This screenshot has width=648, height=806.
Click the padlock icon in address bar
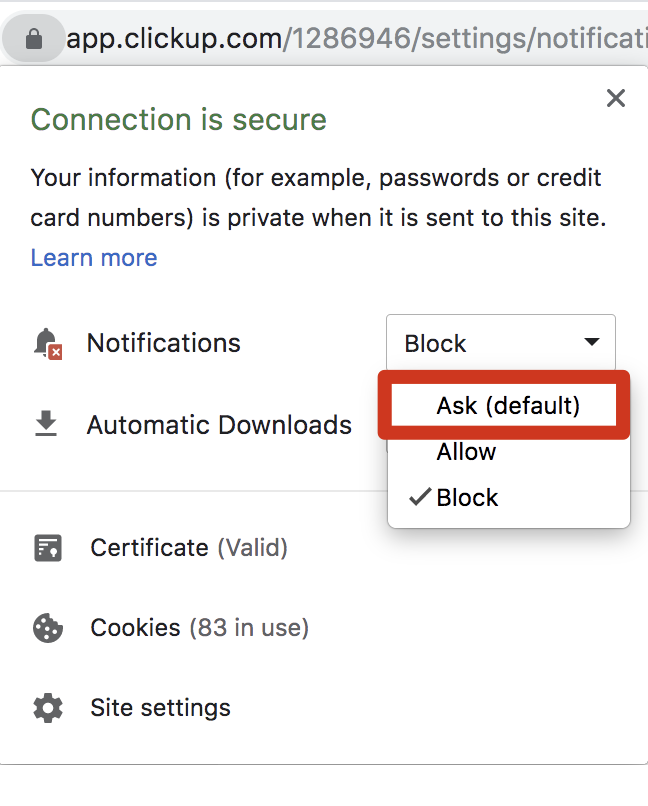point(34,39)
